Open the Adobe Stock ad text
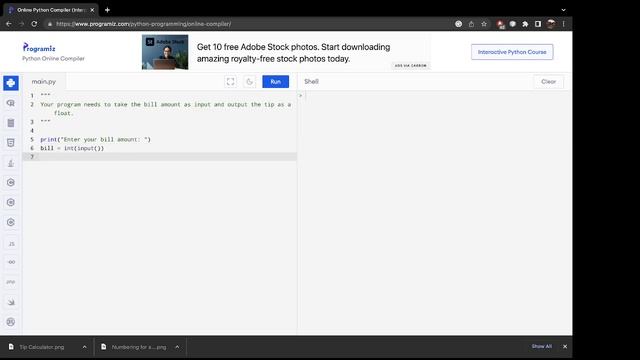The image size is (640, 360). click(x=293, y=53)
